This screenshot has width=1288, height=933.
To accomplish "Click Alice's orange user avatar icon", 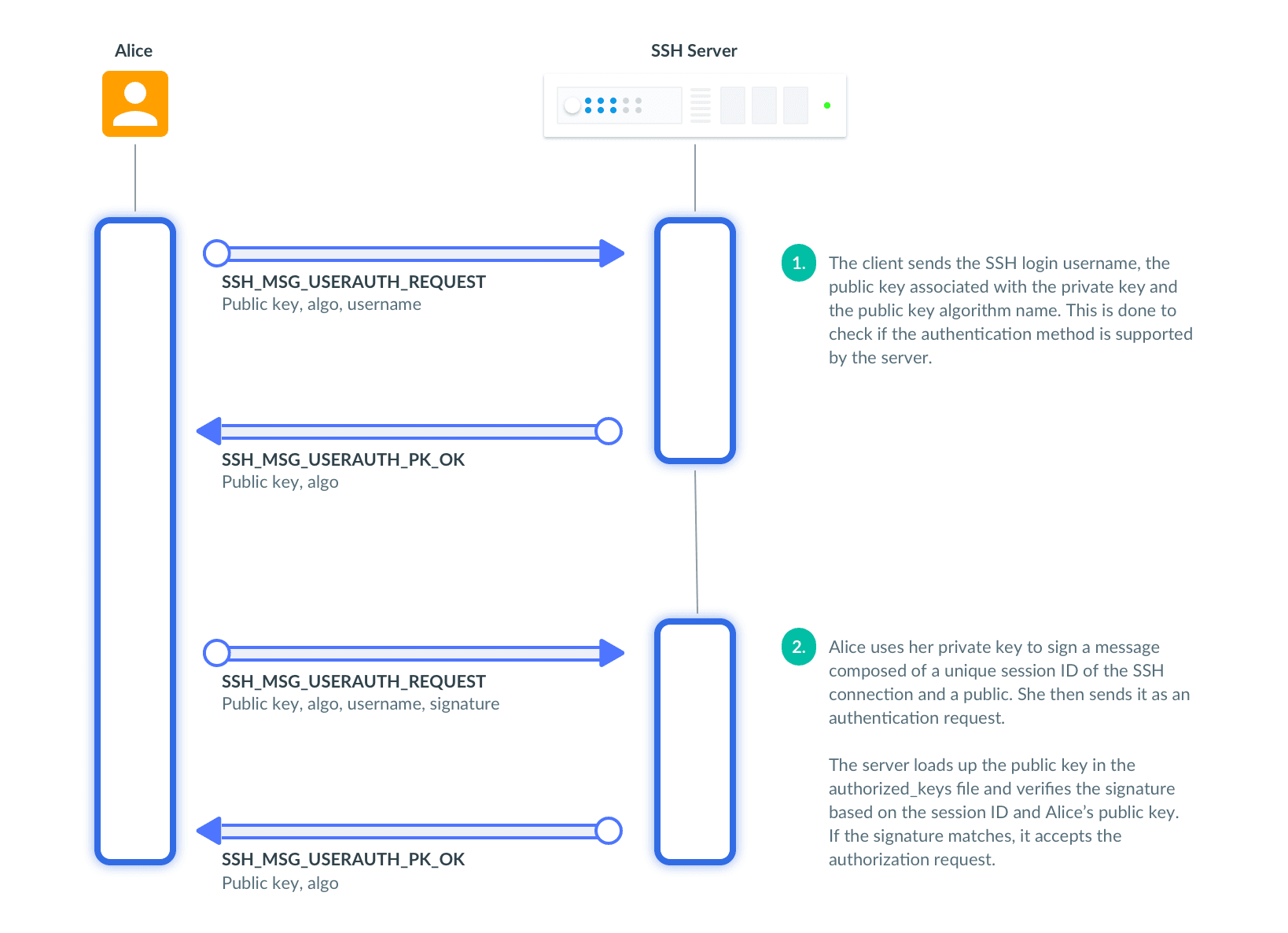I will 135,104.
